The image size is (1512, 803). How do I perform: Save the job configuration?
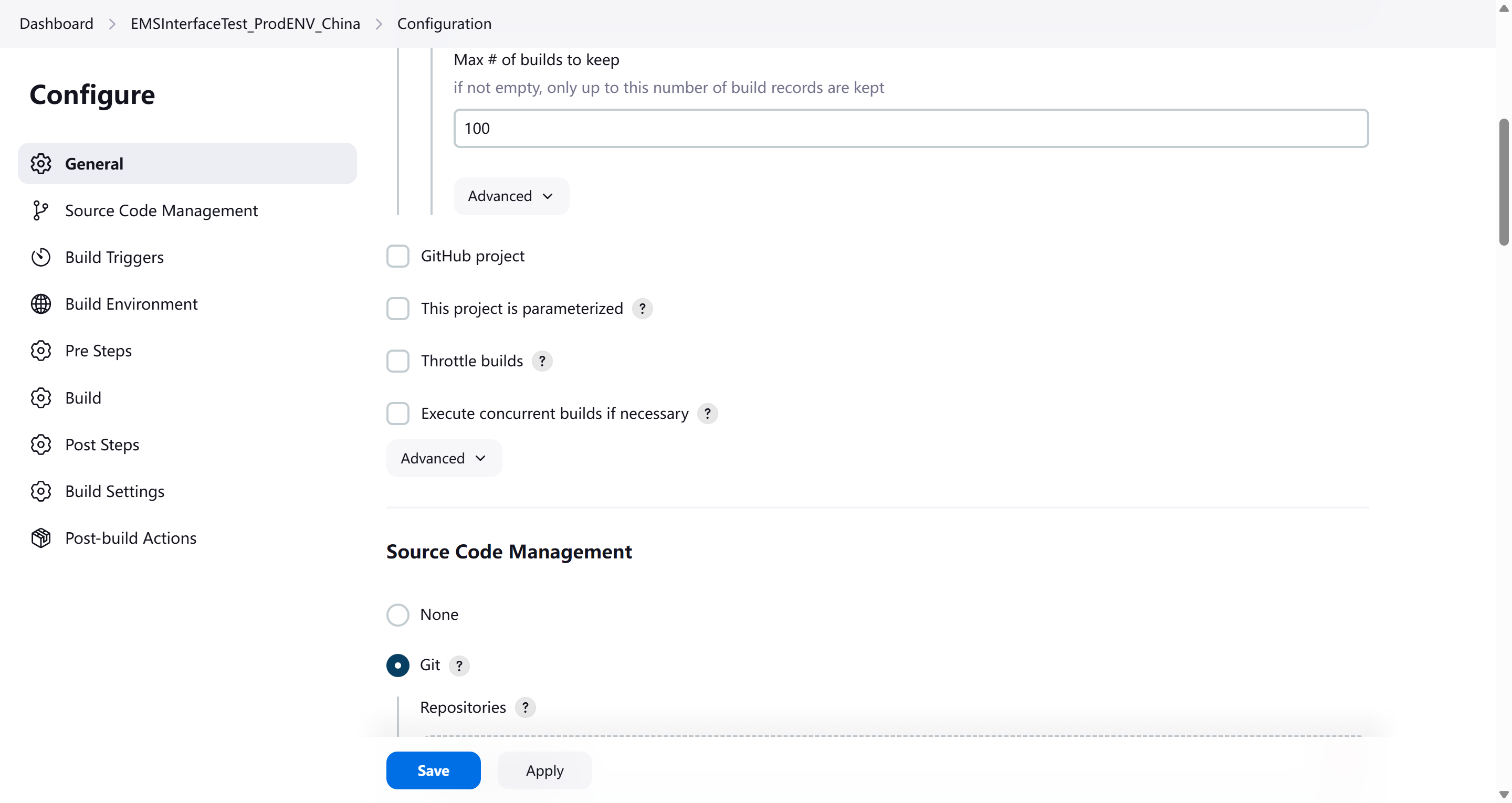pos(433,770)
